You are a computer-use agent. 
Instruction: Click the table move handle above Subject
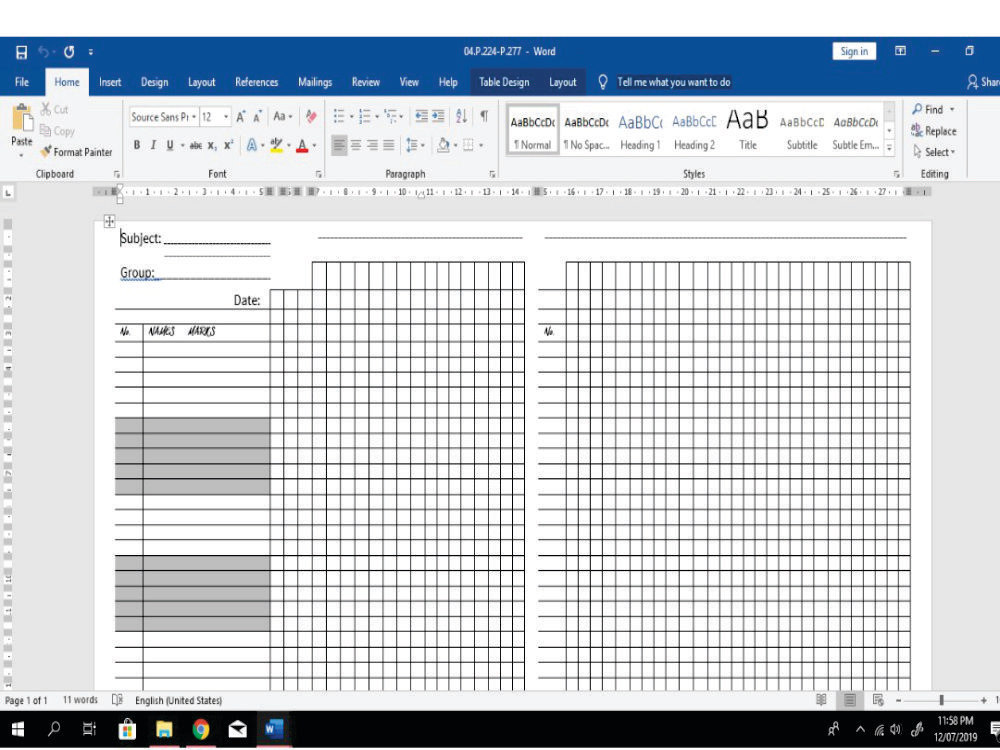pos(109,221)
